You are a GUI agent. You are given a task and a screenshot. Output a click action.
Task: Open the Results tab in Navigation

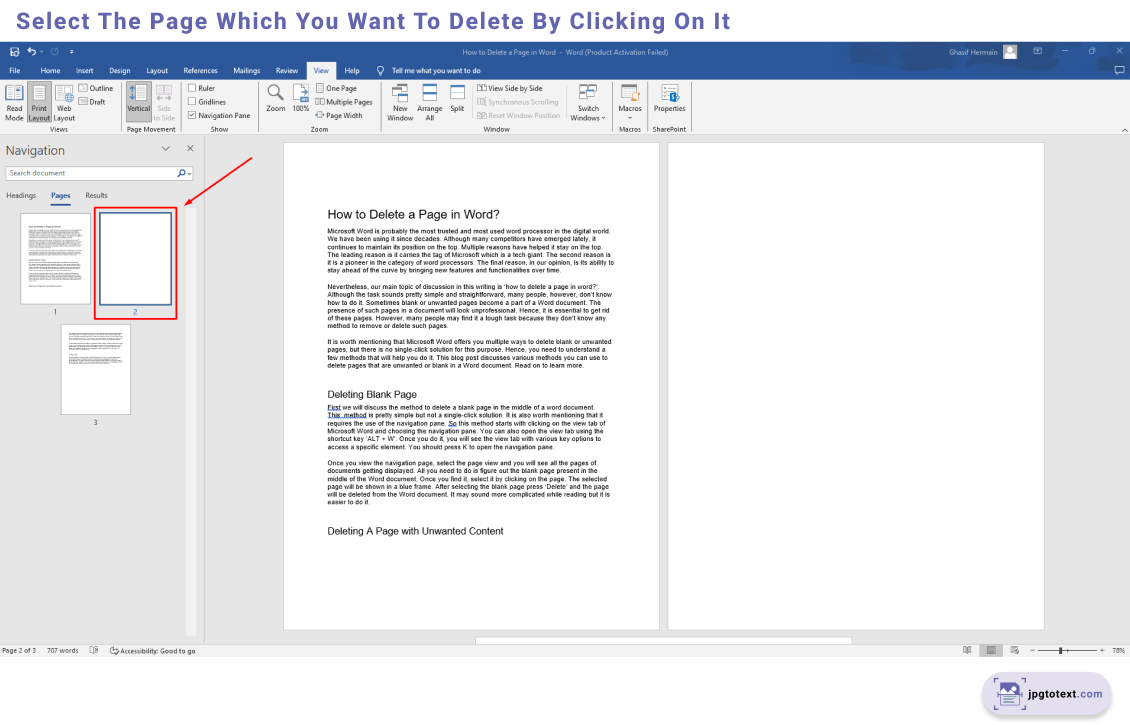pyautogui.click(x=96, y=195)
